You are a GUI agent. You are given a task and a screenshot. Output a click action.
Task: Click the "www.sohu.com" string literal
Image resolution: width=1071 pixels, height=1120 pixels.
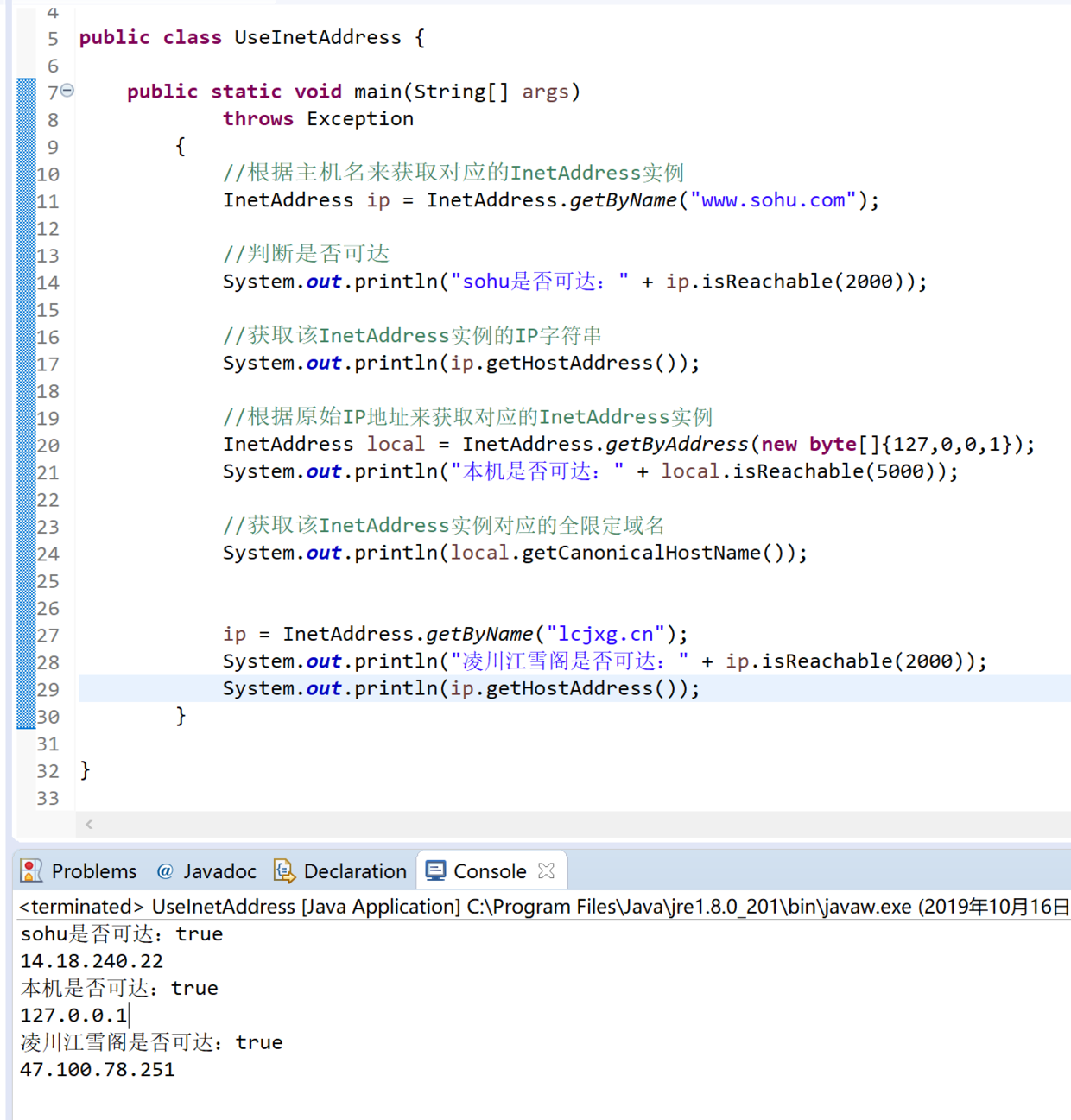coord(773,200)
